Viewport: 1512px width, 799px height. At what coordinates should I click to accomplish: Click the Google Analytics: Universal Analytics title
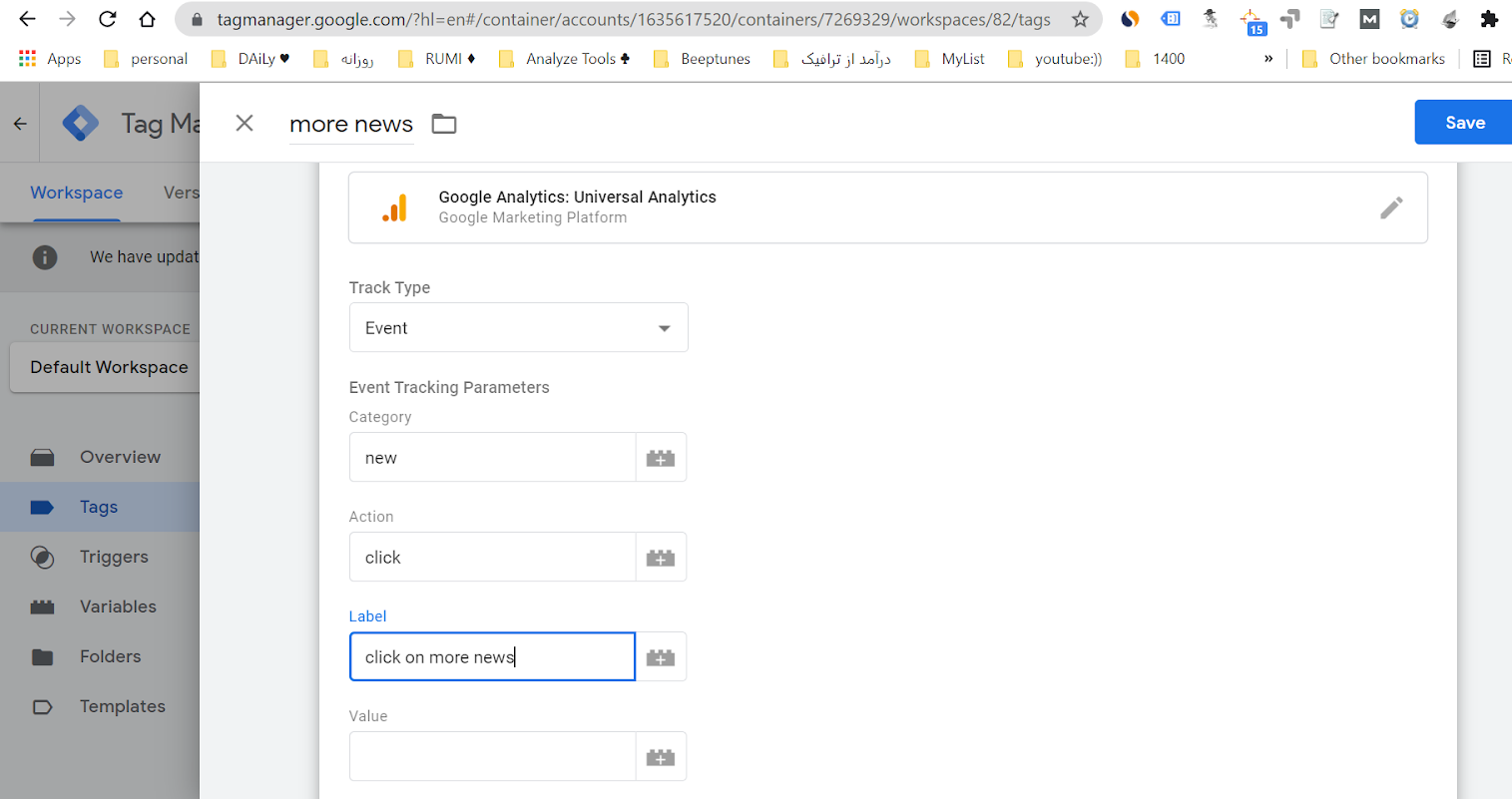[x=578, y=197]
